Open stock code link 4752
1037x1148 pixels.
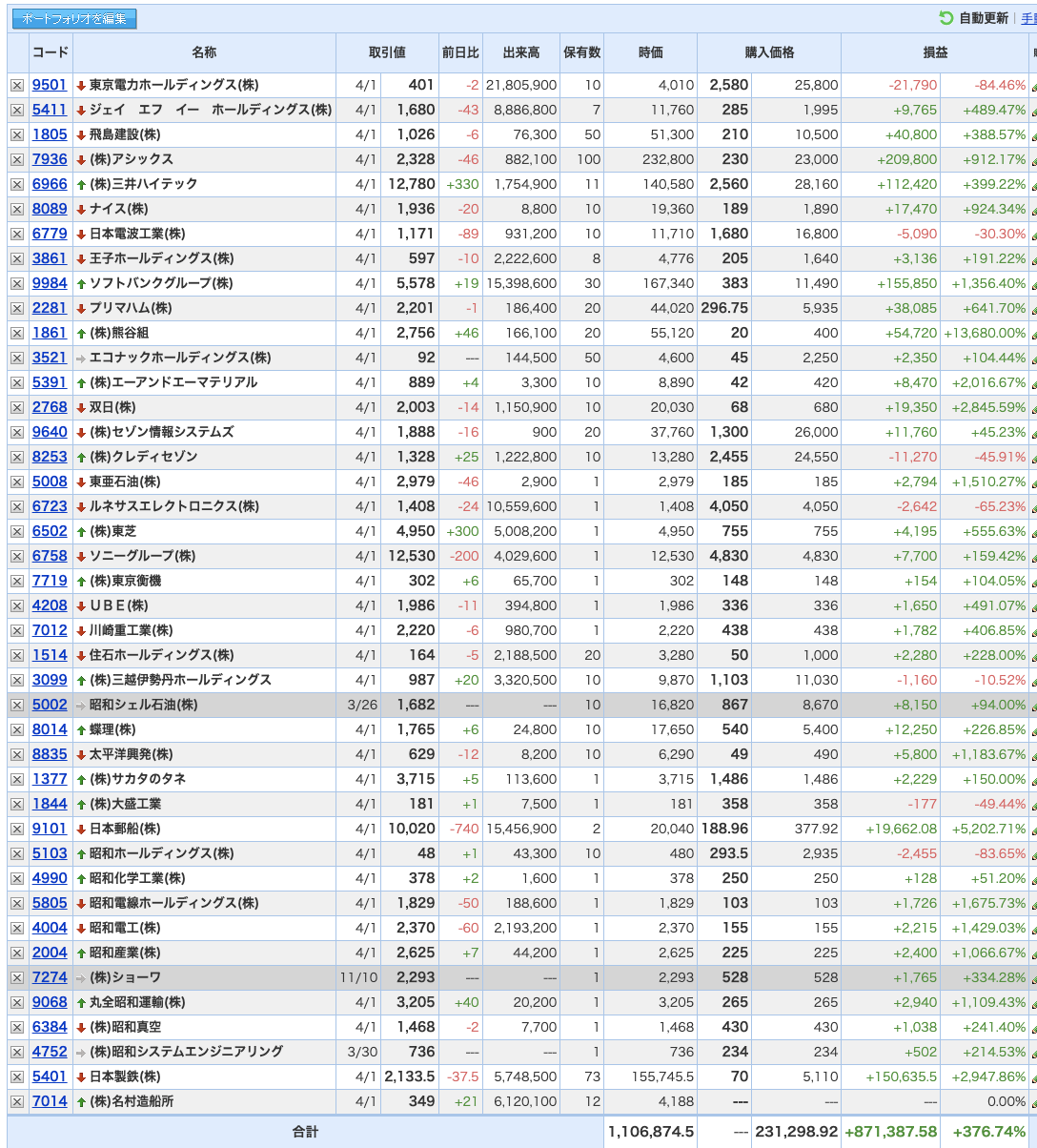[x=50, y=1052]
